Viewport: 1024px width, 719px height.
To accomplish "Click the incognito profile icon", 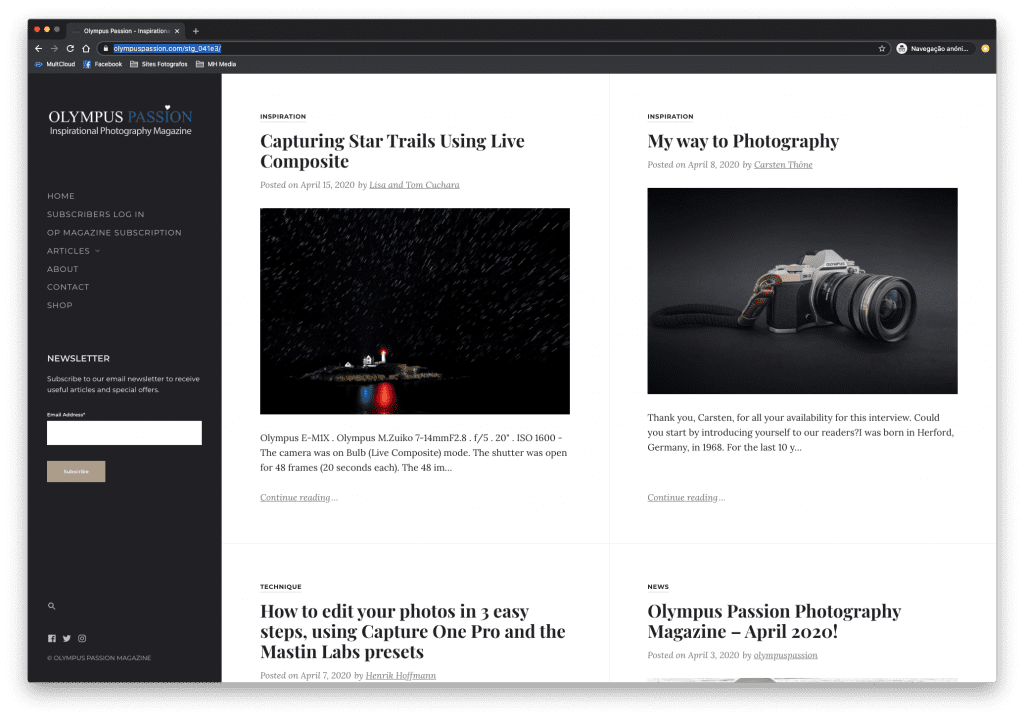I will point(902,48).
